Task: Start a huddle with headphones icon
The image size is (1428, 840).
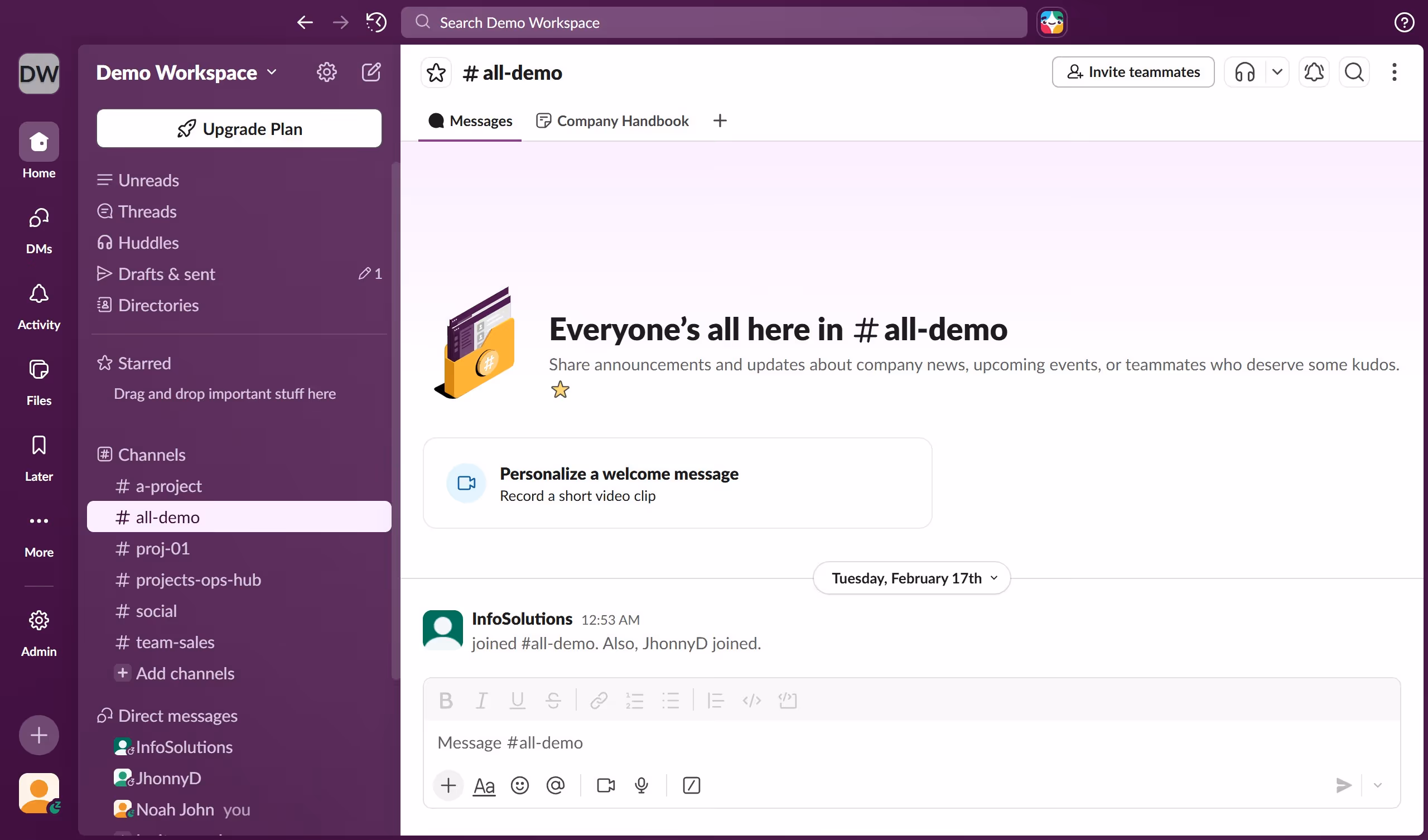Action: coord(1244,72)
